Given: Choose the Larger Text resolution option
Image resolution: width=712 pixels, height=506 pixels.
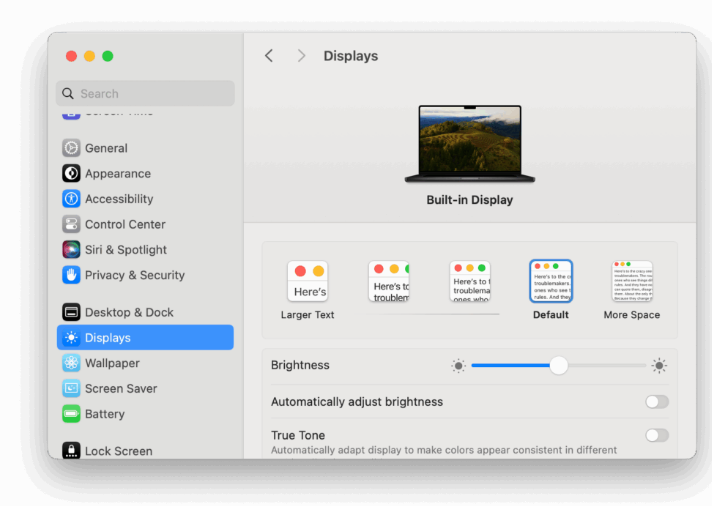Looking at the screenshot, I should (x=308, y=282).
